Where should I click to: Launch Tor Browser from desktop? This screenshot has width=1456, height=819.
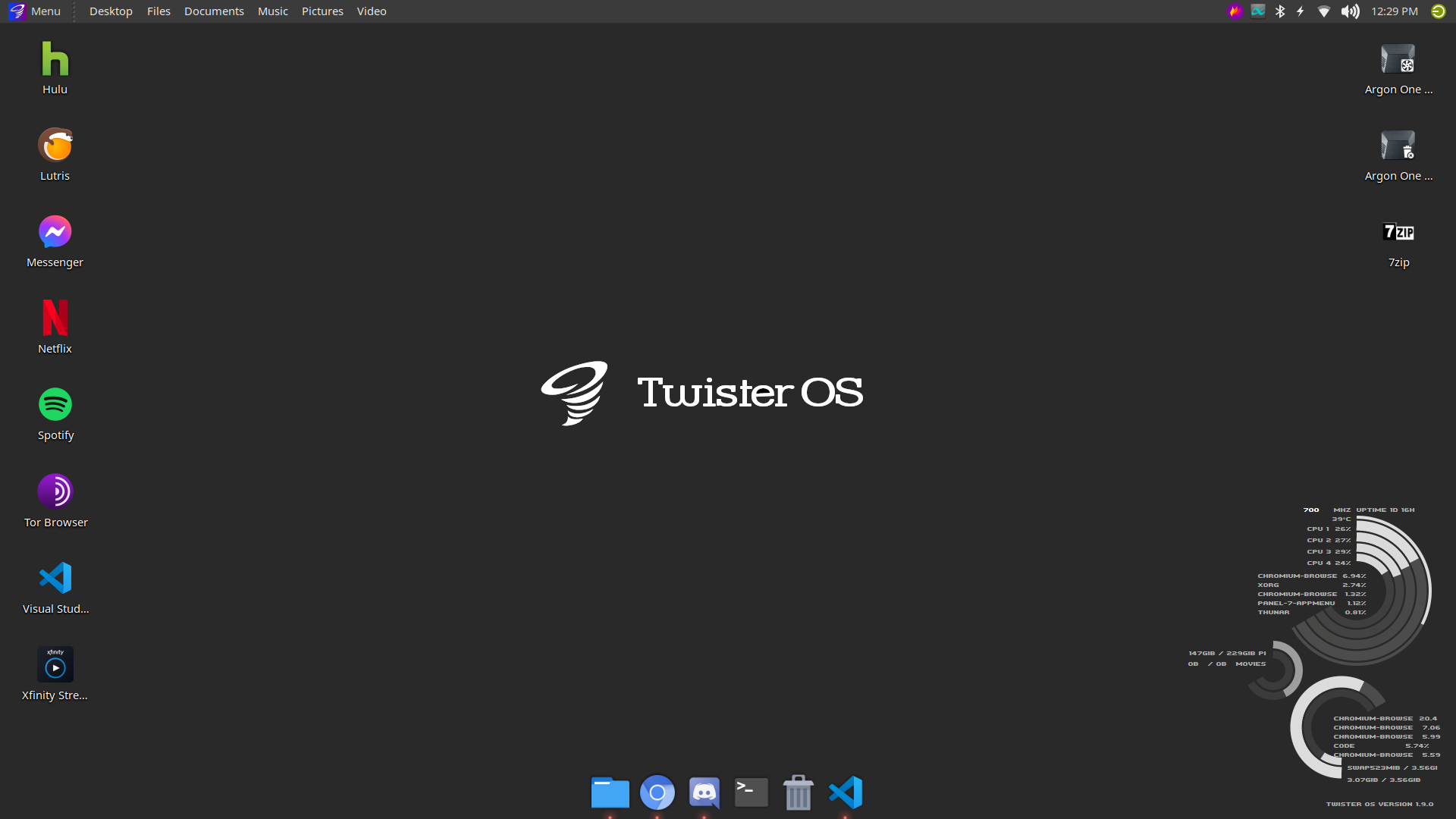[x=55, y=491]
